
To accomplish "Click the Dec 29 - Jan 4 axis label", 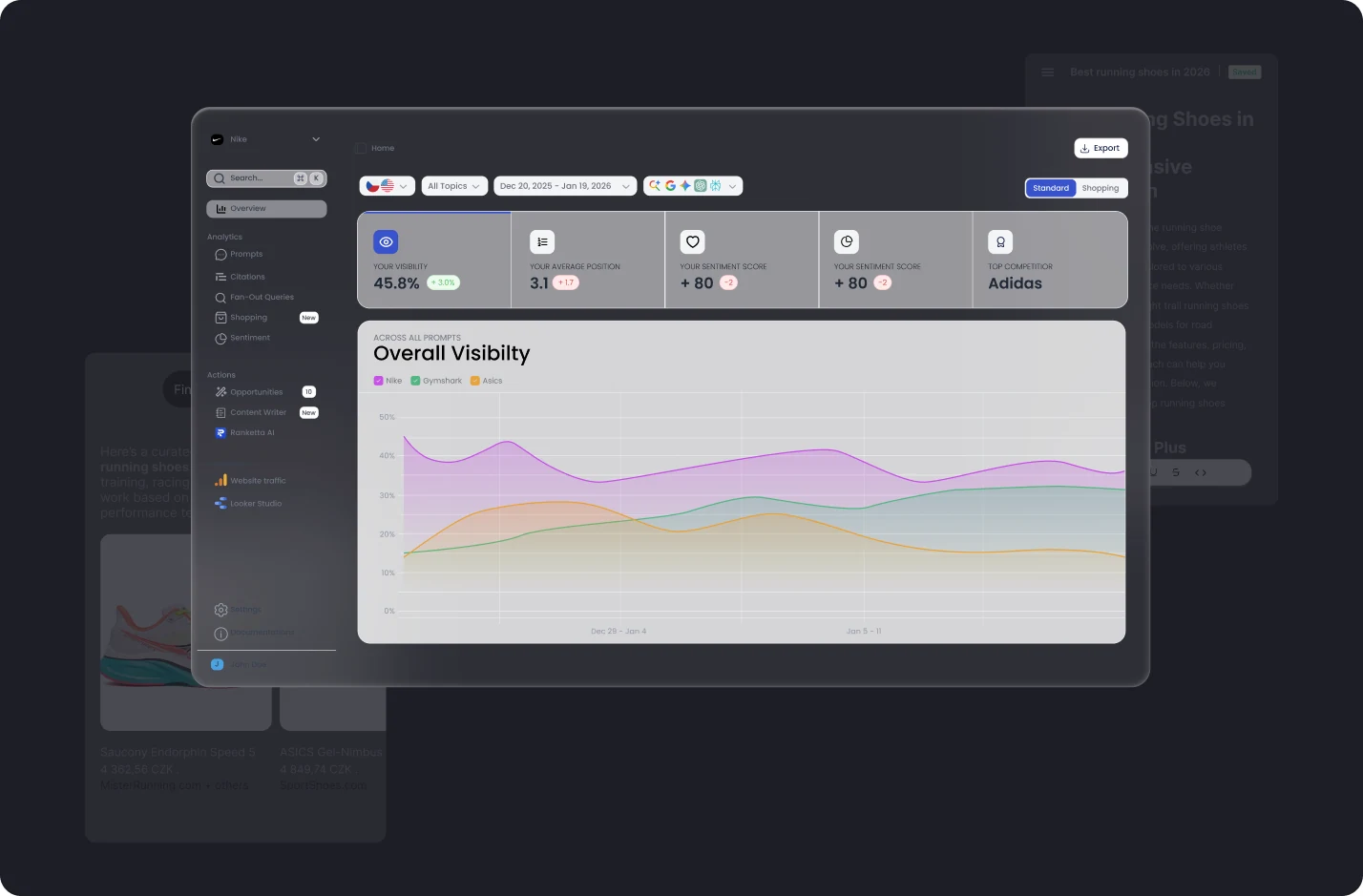I will (x=619, y=632).
